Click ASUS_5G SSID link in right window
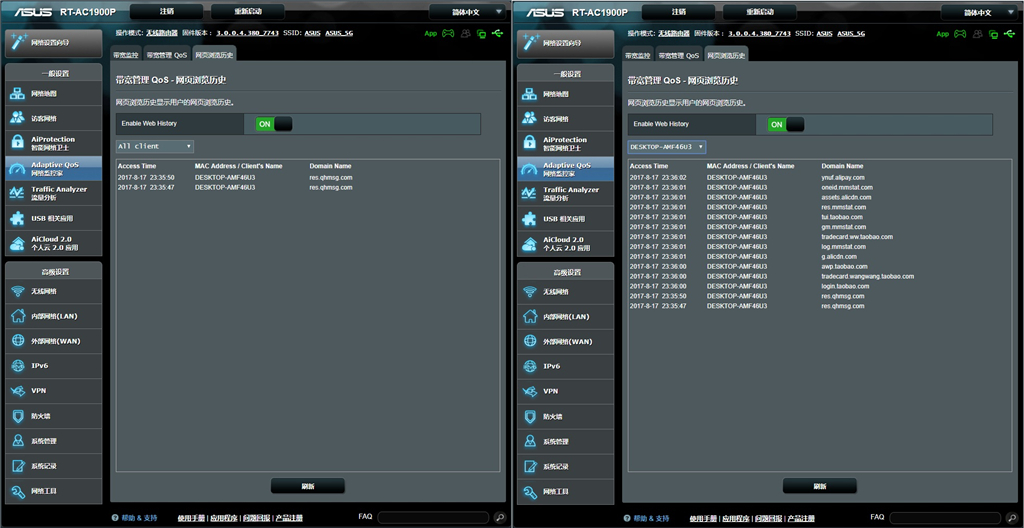Image resolution: width=1024 pixels, height=528 pixels. [x=851, y=33]
